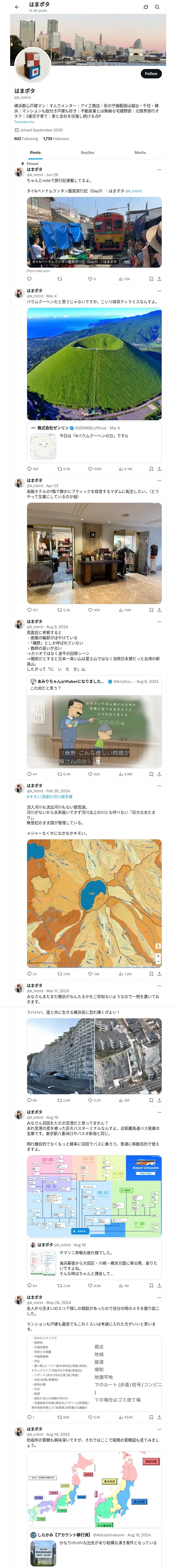Open more options on the pinned post
176x1568 pixels.
tap(159, 170)
